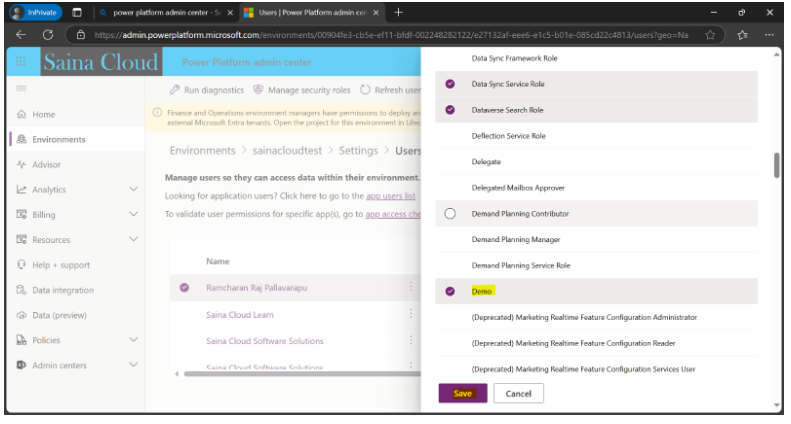The image size is (791, 424).
Task: Expand the Policies menu chevron
Action: (133, 339)
